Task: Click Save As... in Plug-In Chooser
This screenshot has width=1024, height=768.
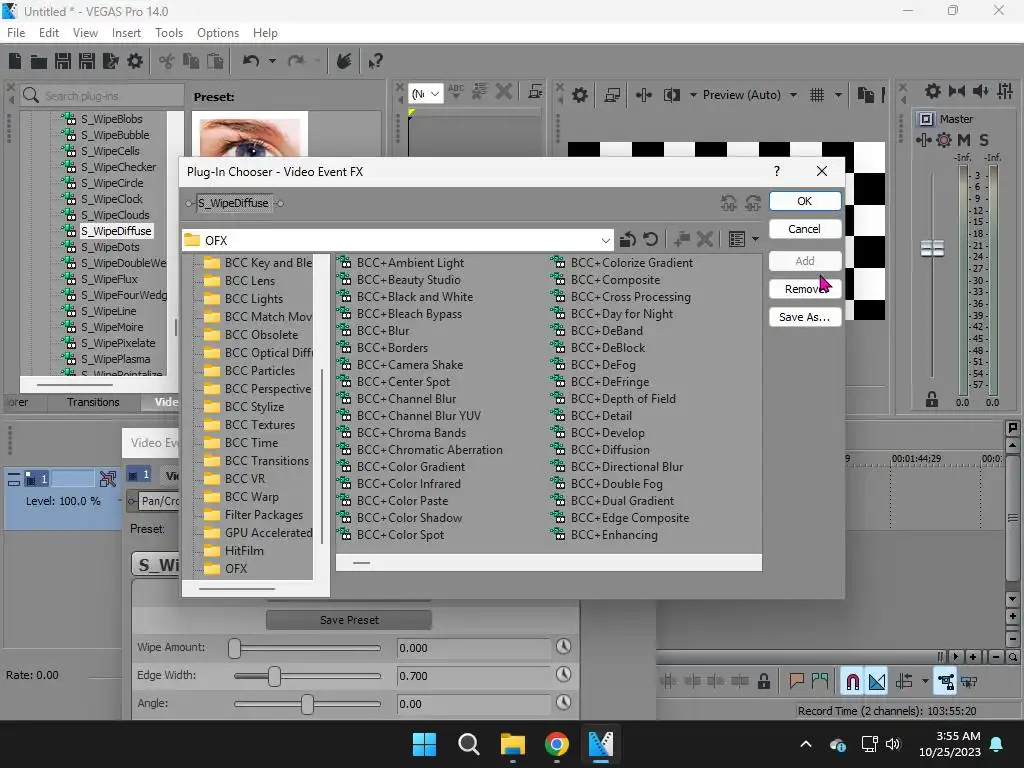Action: click(x=805, y=317)
